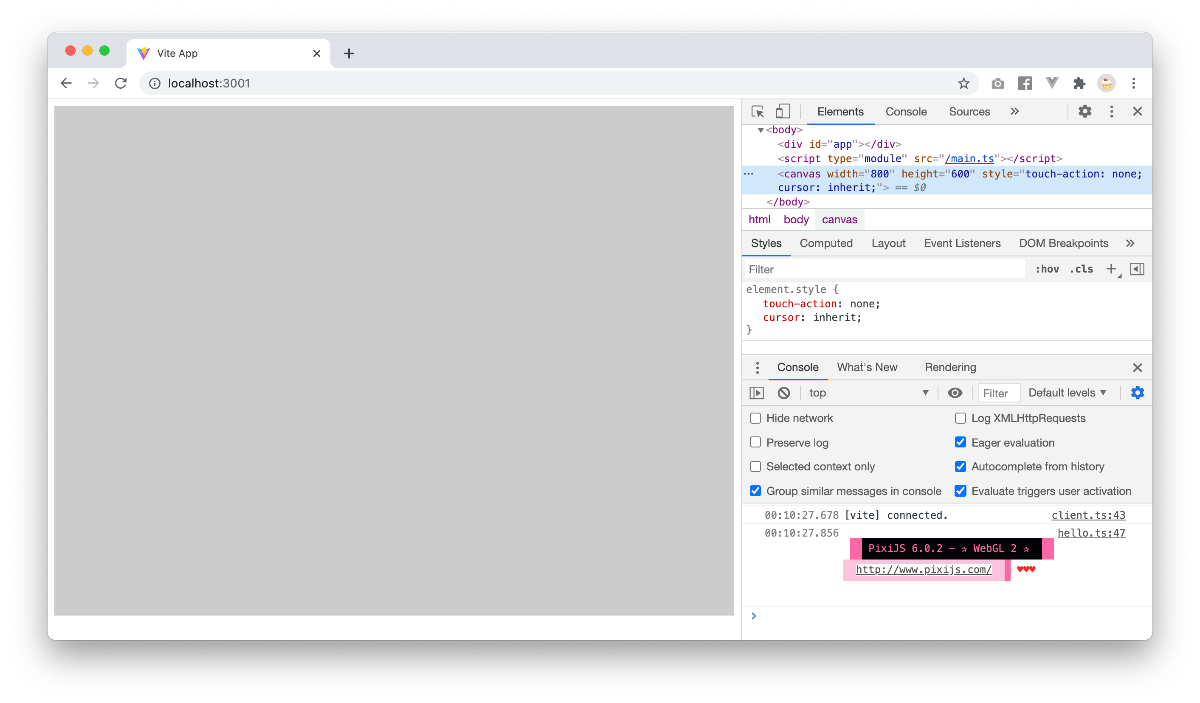Open the top context dropdown

[869, 393]
